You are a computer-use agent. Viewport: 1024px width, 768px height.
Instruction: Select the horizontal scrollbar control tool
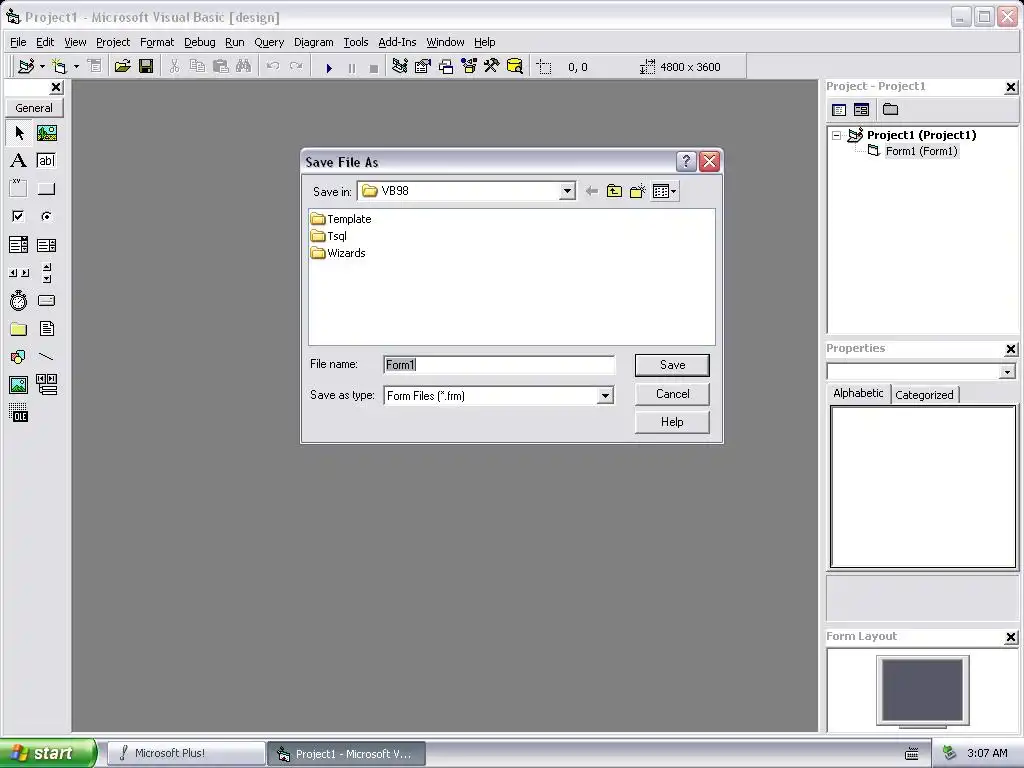(19, 273)
